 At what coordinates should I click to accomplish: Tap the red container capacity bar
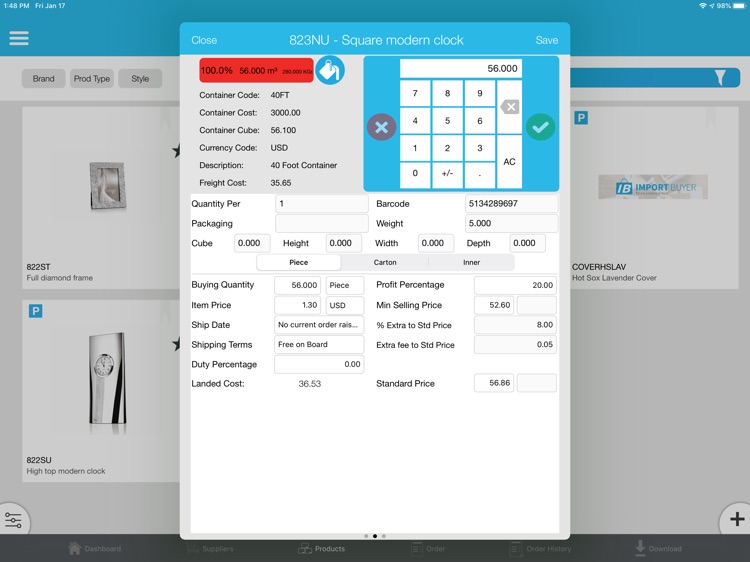pos(256,70)
